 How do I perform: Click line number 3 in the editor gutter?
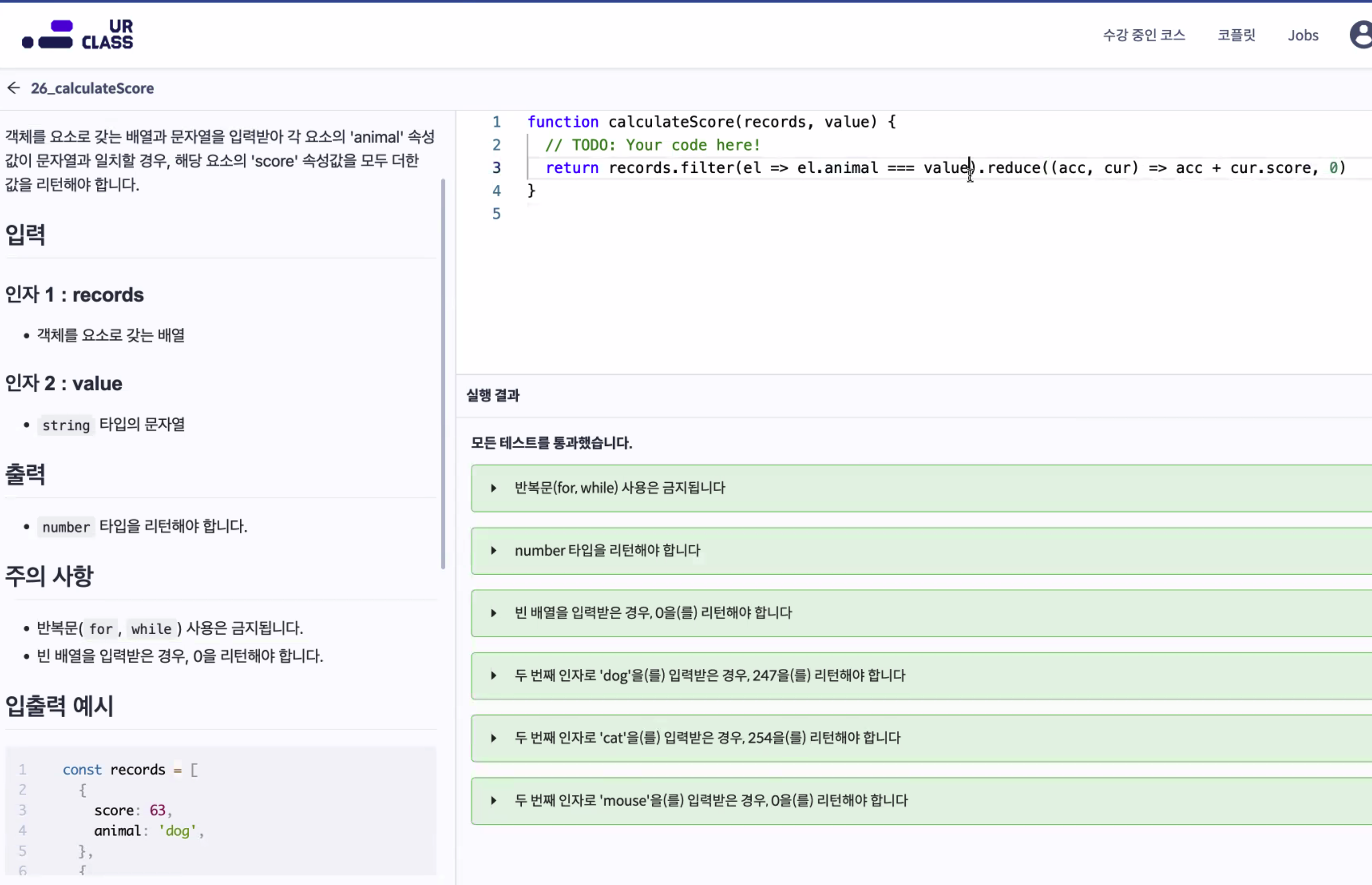point(496,168)
